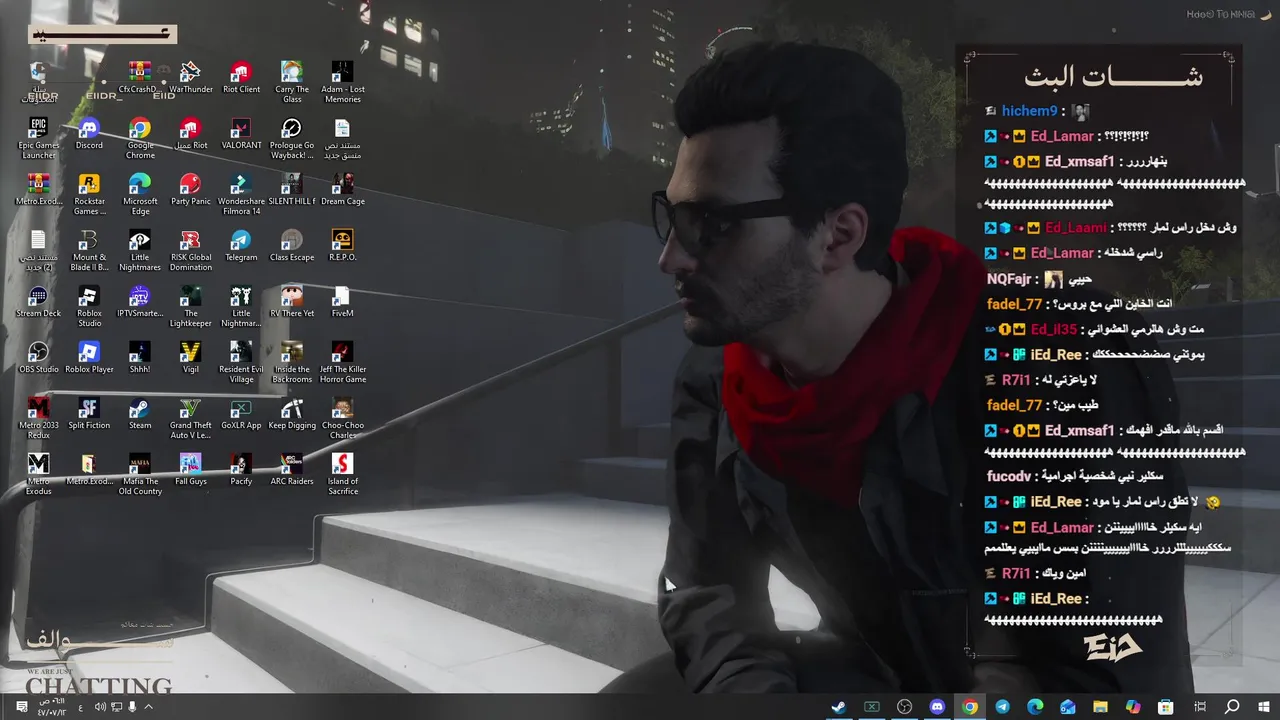Open the Windows Start button

pyautogui.click(x=1264, y=707)
